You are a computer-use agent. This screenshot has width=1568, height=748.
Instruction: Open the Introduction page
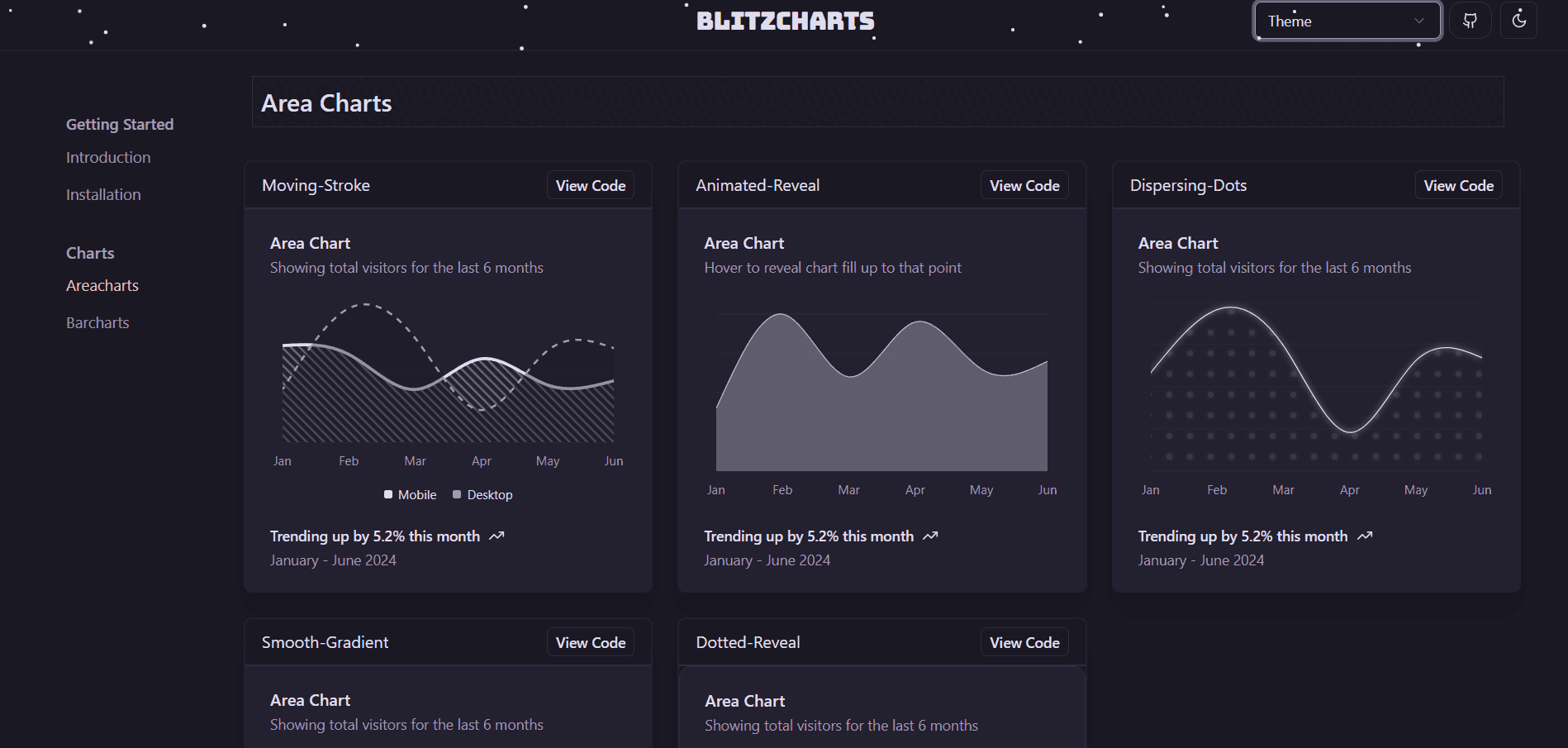(x=108, y=157)
